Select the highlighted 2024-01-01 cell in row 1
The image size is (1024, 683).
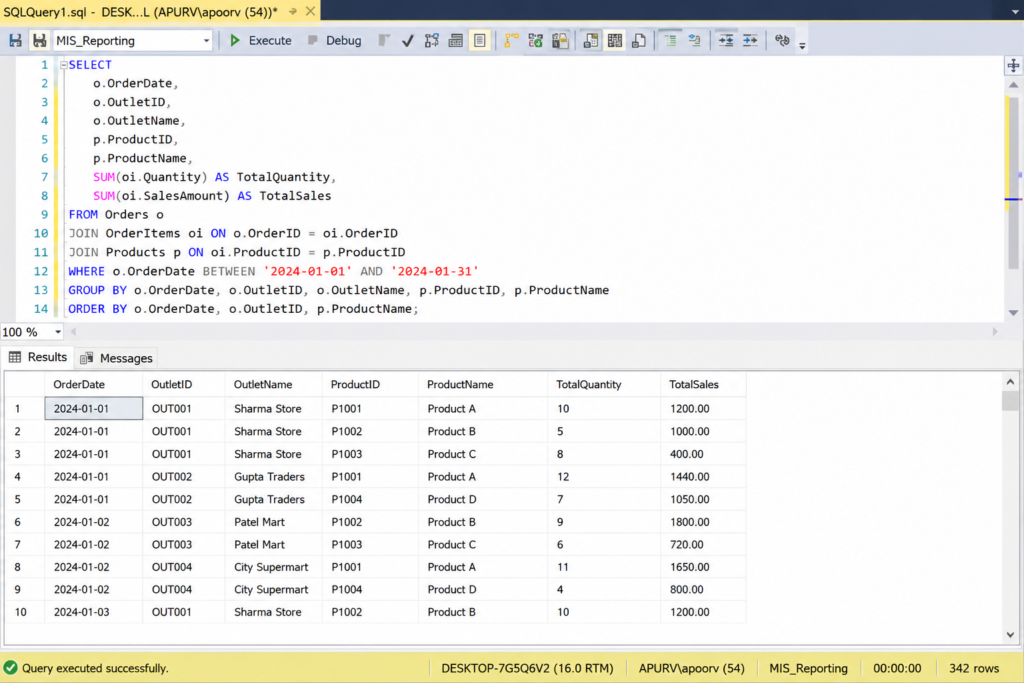[x=93, y=409]
